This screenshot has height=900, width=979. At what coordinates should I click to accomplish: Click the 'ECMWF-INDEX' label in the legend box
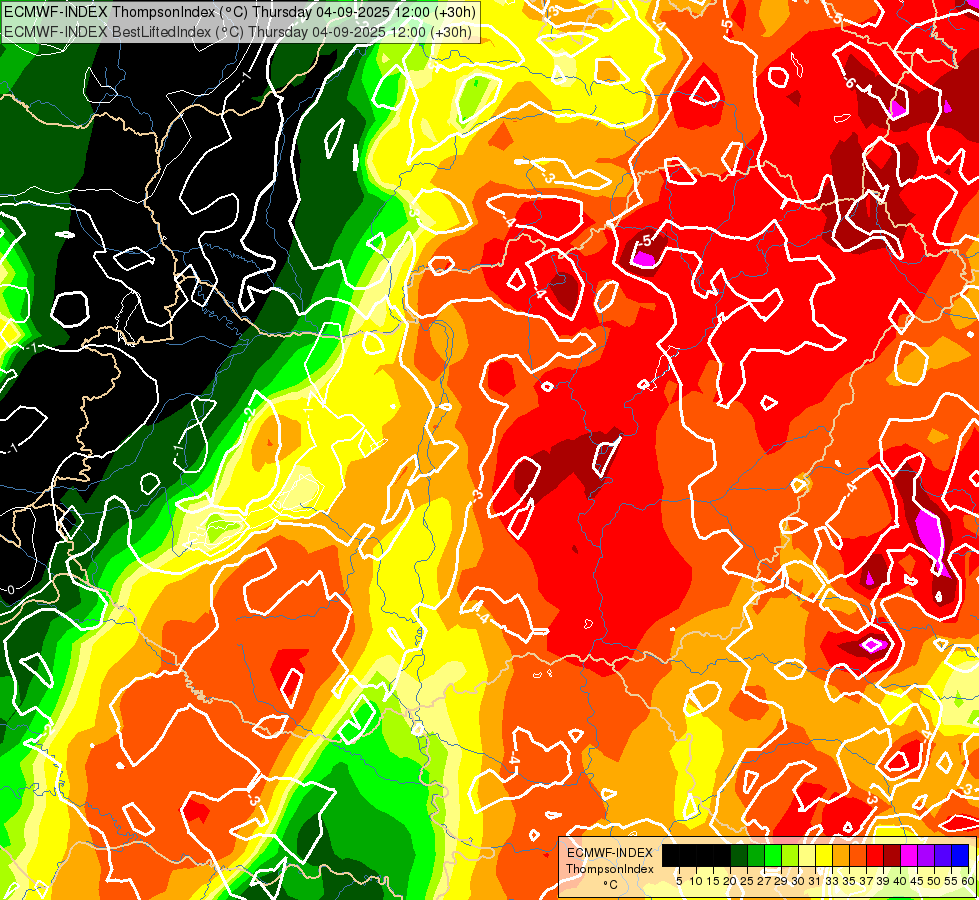(x=610, y=853)
